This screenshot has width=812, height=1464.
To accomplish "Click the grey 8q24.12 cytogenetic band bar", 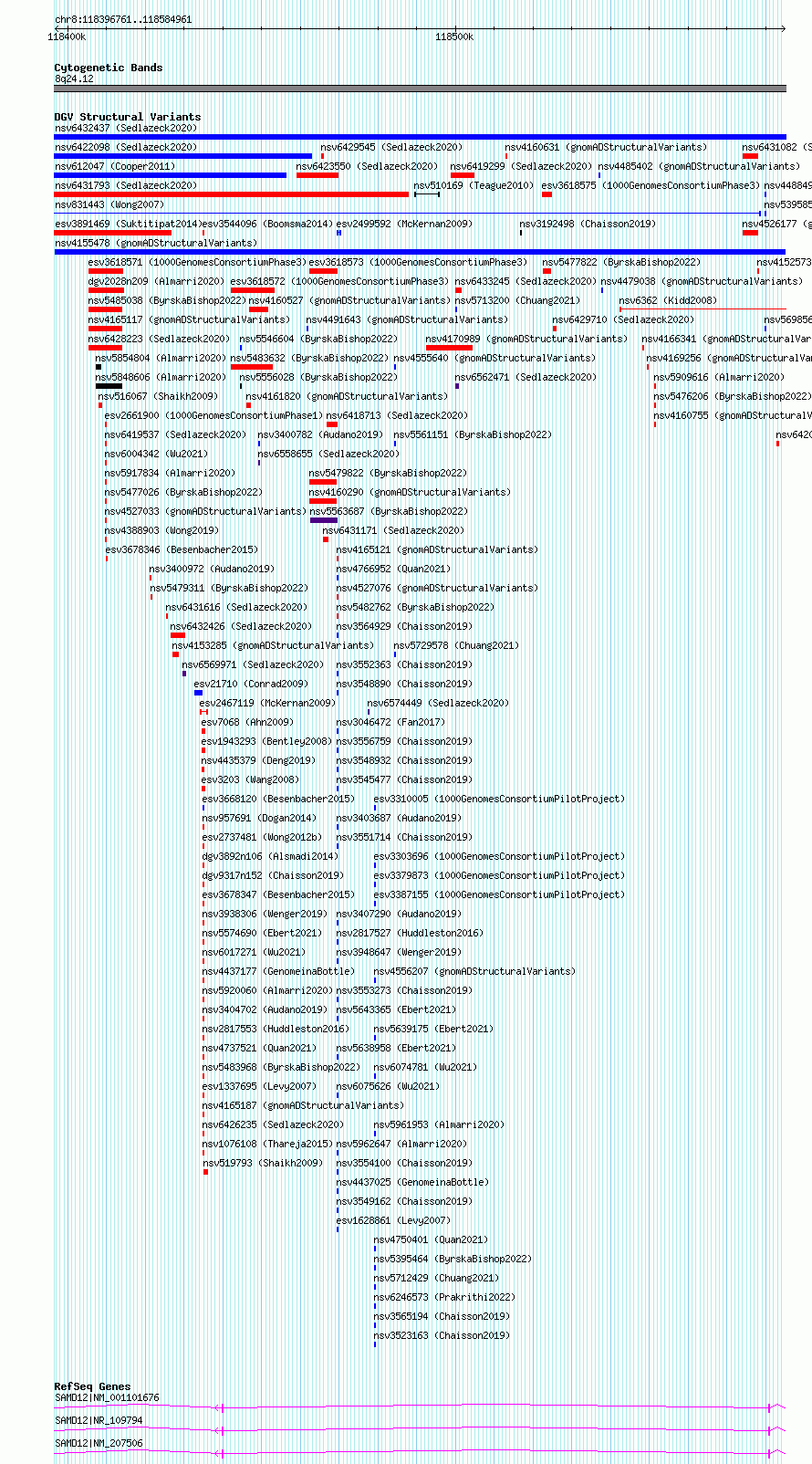I will tap(420, 89).
